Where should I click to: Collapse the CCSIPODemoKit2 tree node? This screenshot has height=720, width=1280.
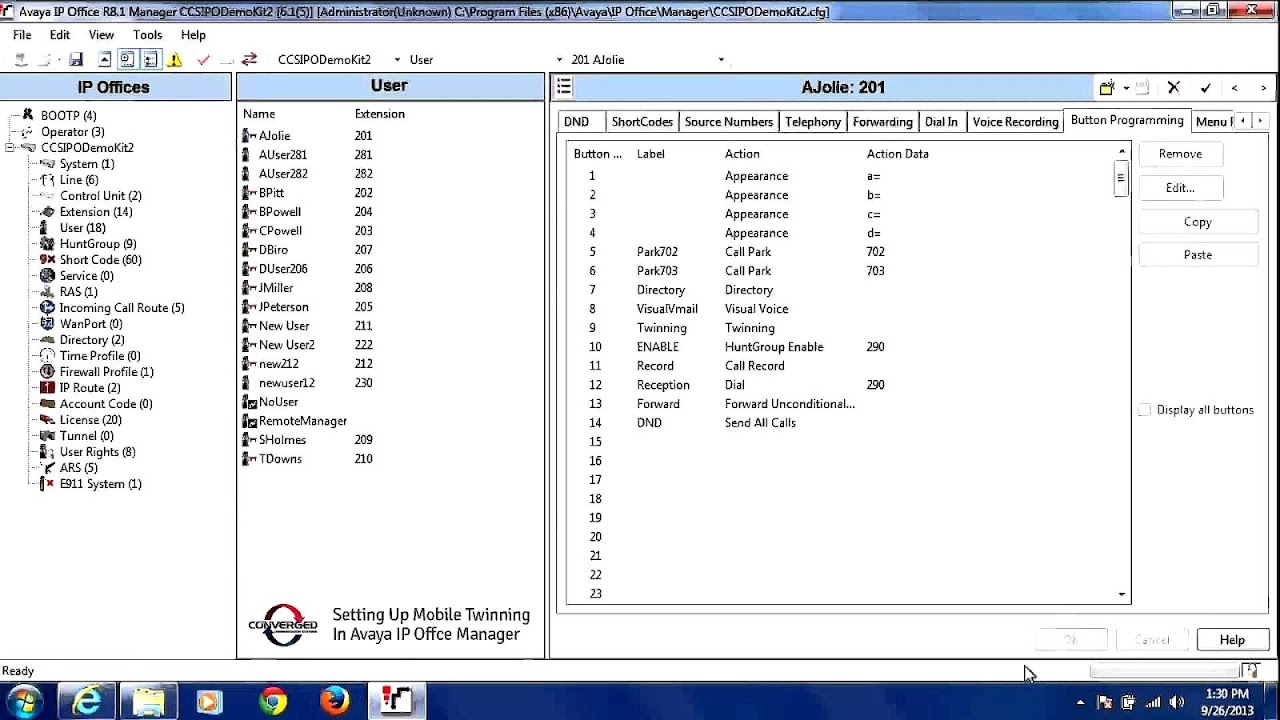pyautogui.click(x=10, y=148)
